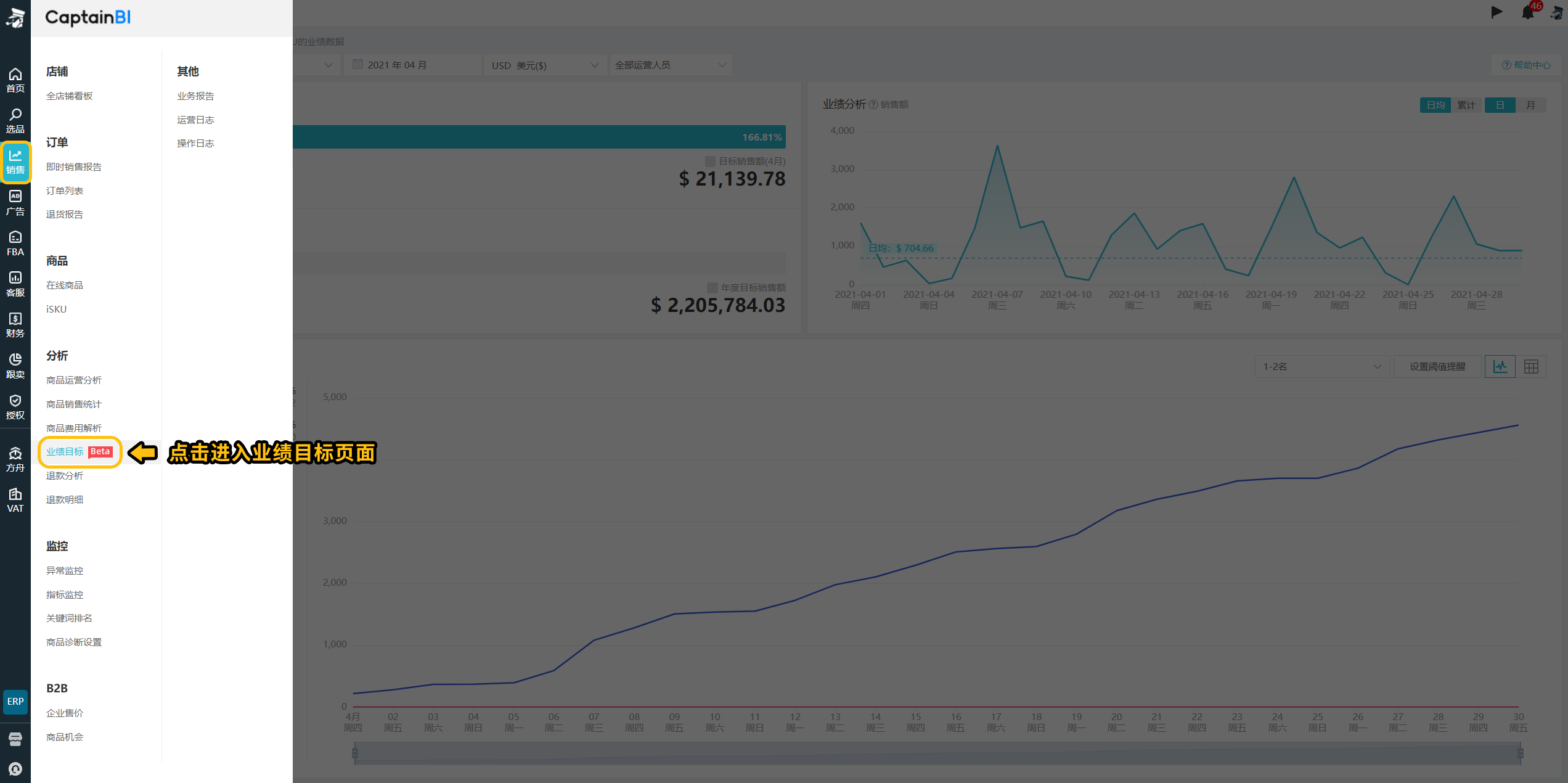Open 全店铺看板 menu item

point(70,96)
